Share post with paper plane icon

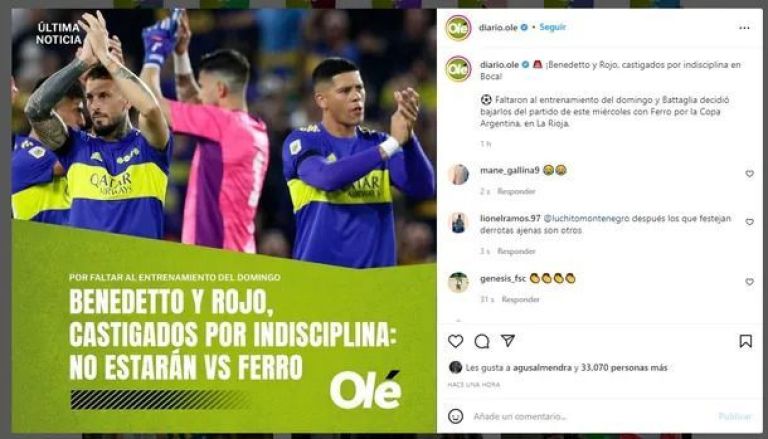508,341
